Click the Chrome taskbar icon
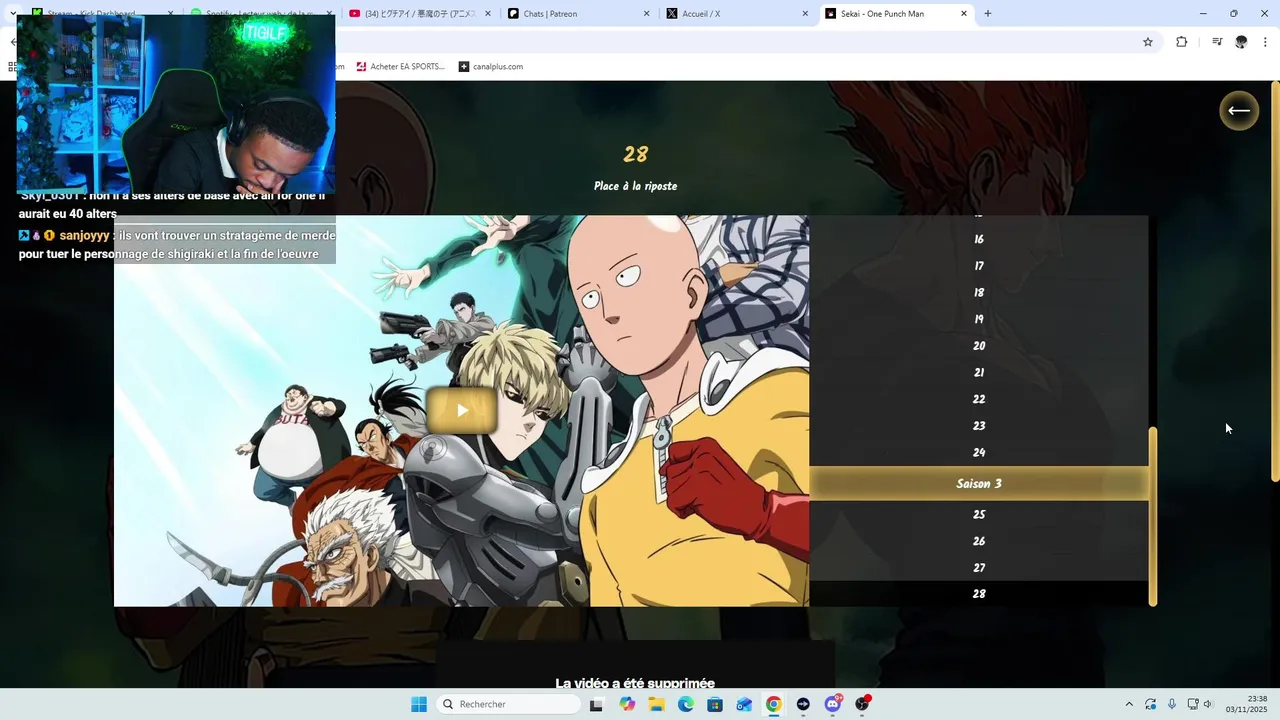 (774, 704)
